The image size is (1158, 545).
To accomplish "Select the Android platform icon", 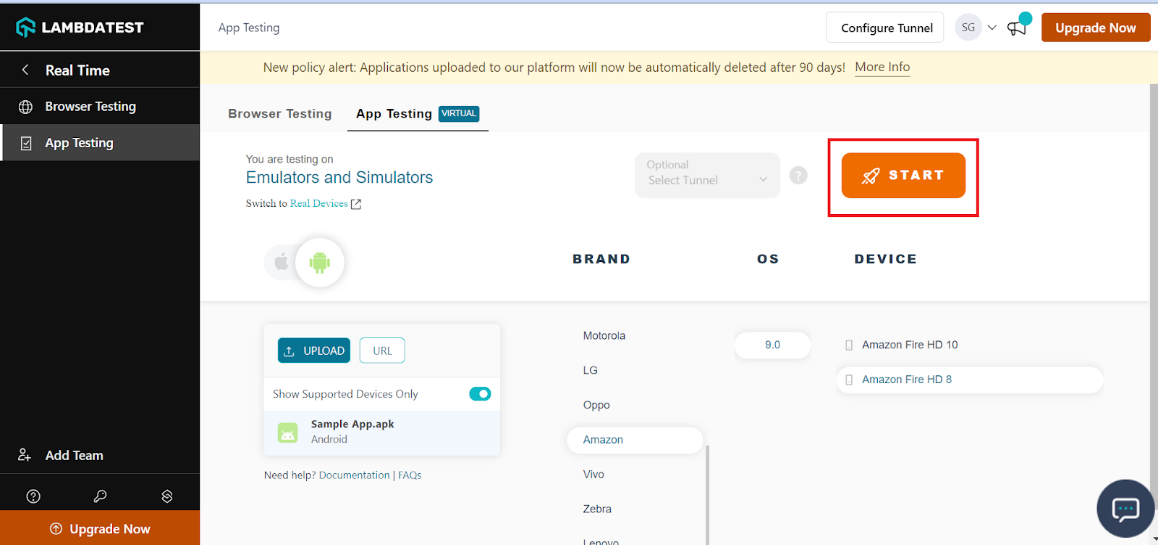I will 319,262.
